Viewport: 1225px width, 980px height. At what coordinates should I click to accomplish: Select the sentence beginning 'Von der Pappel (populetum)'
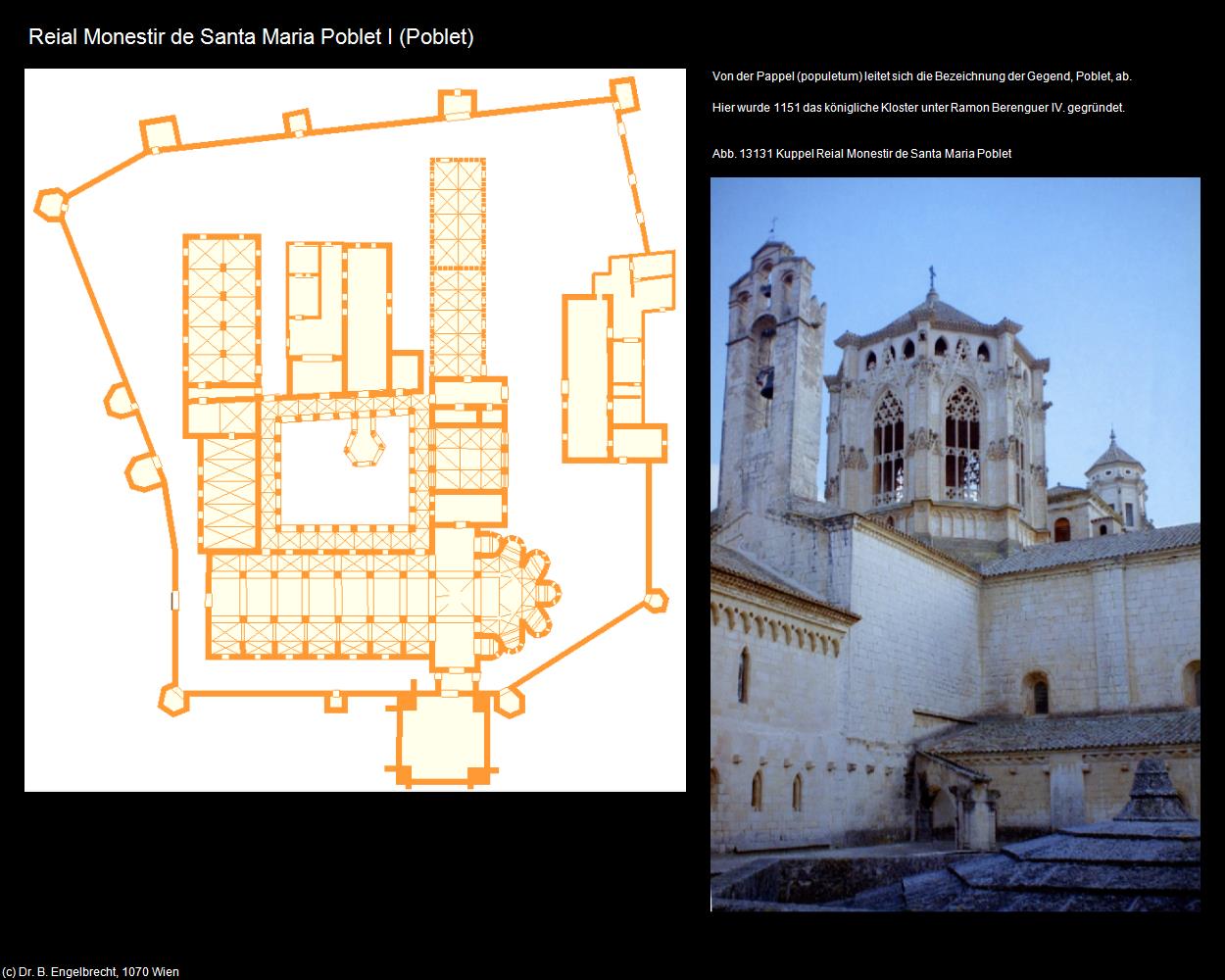click(922, 76)
